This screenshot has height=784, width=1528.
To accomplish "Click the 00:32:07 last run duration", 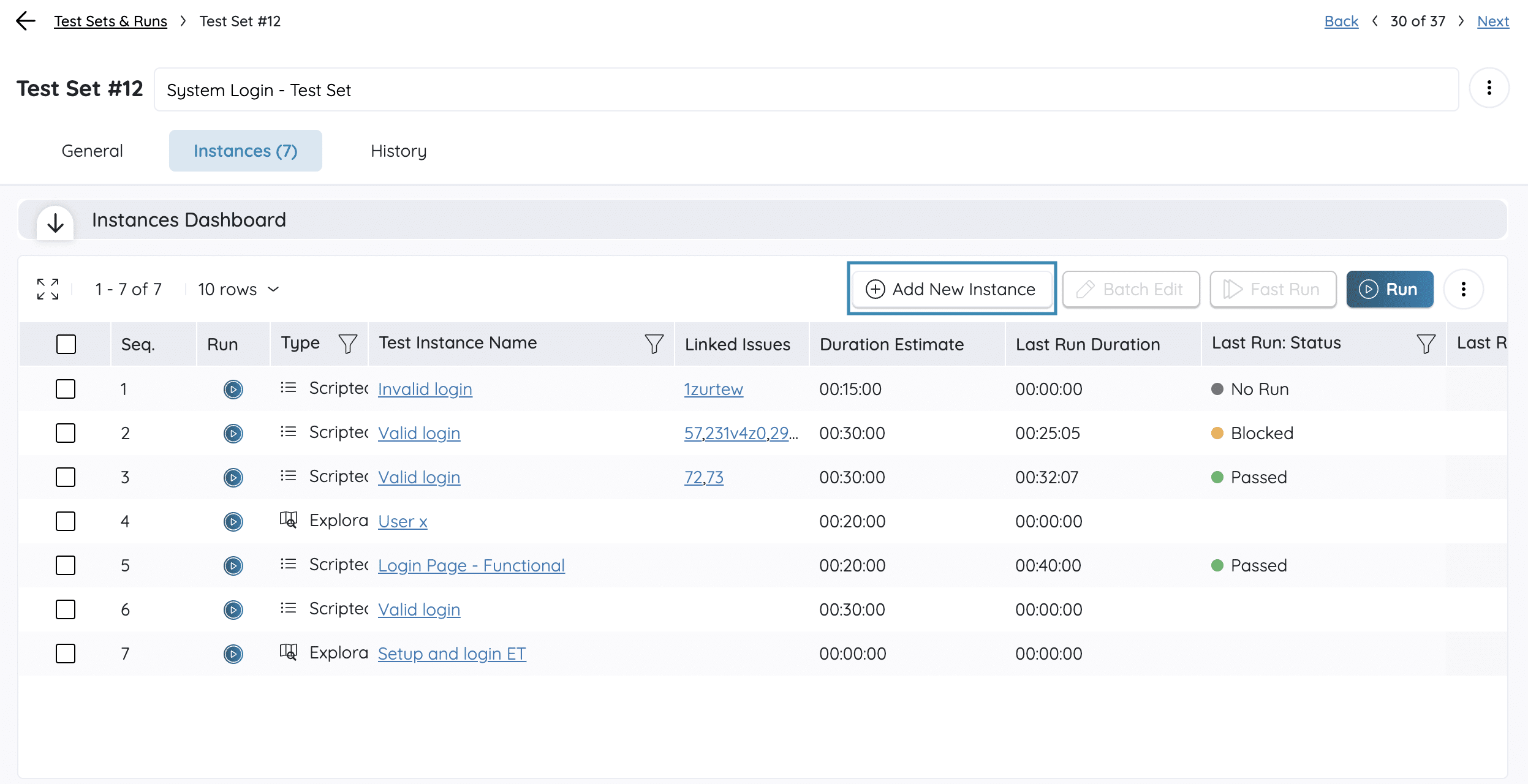I will click(1046, 477).
